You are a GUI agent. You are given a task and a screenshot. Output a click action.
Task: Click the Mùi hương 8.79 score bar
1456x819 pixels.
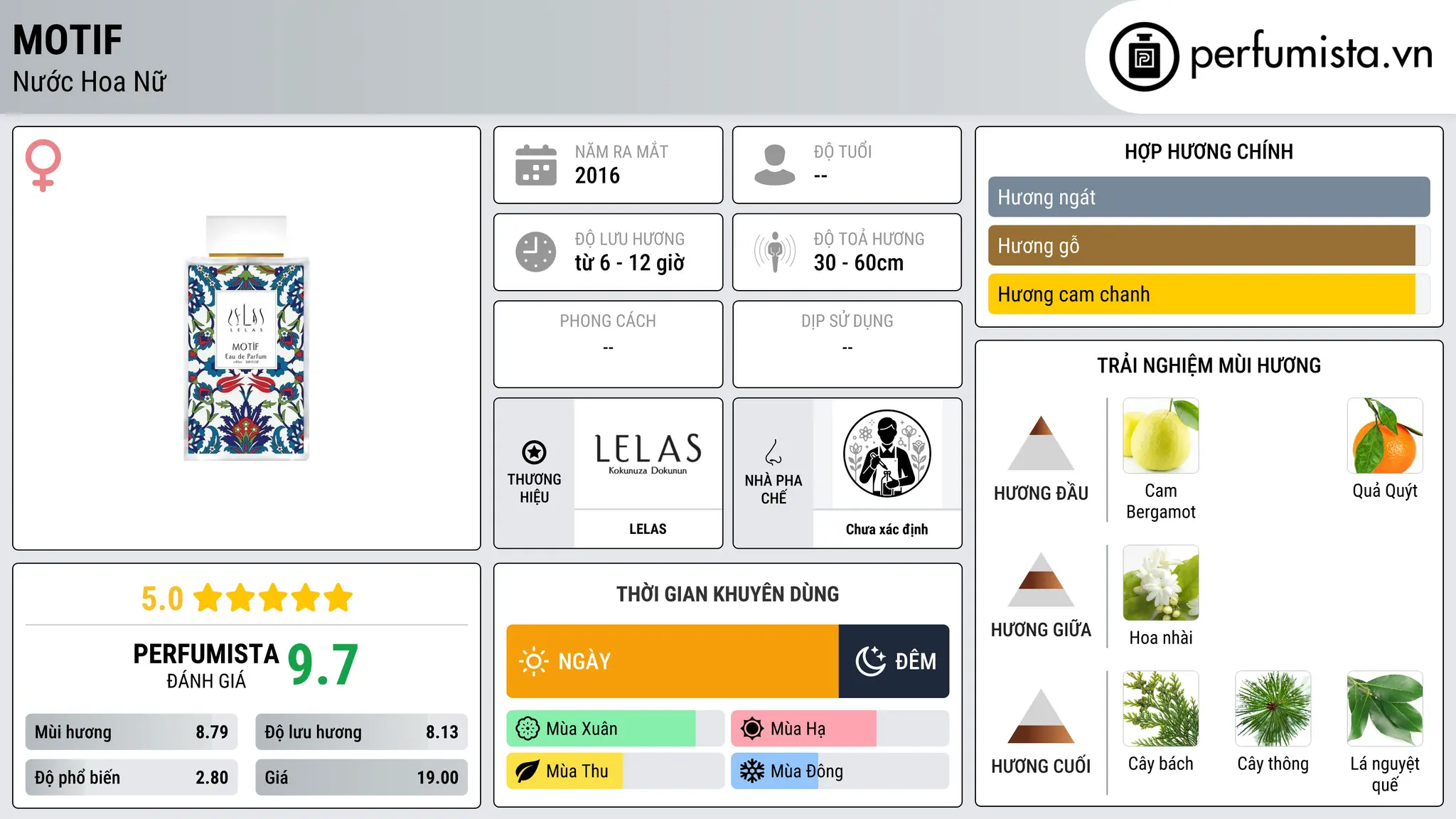pyautogui.click(x=132, y=732)
